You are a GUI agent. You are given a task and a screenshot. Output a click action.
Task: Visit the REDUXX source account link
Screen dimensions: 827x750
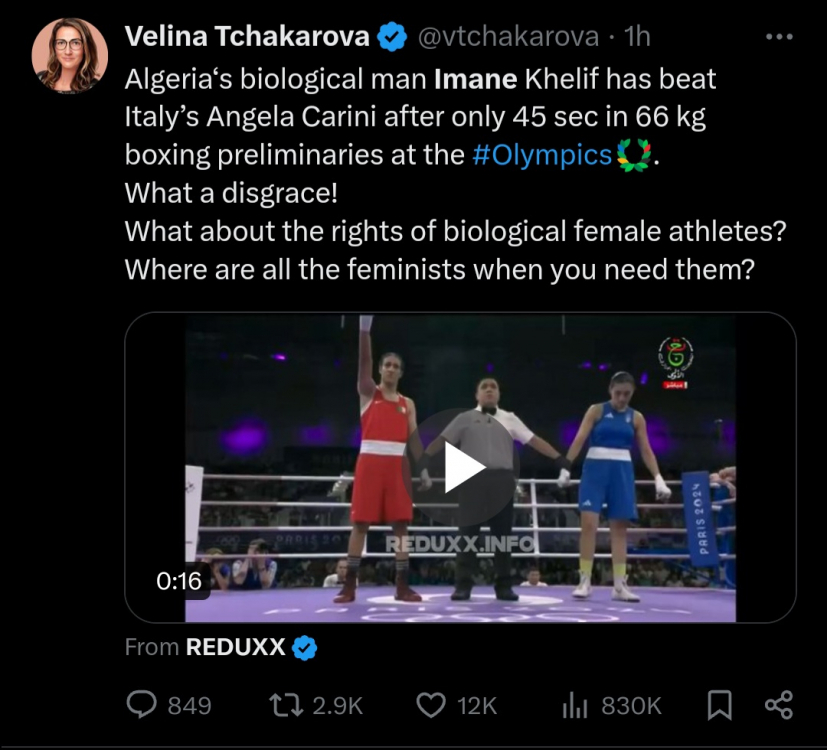pos(236,648)
